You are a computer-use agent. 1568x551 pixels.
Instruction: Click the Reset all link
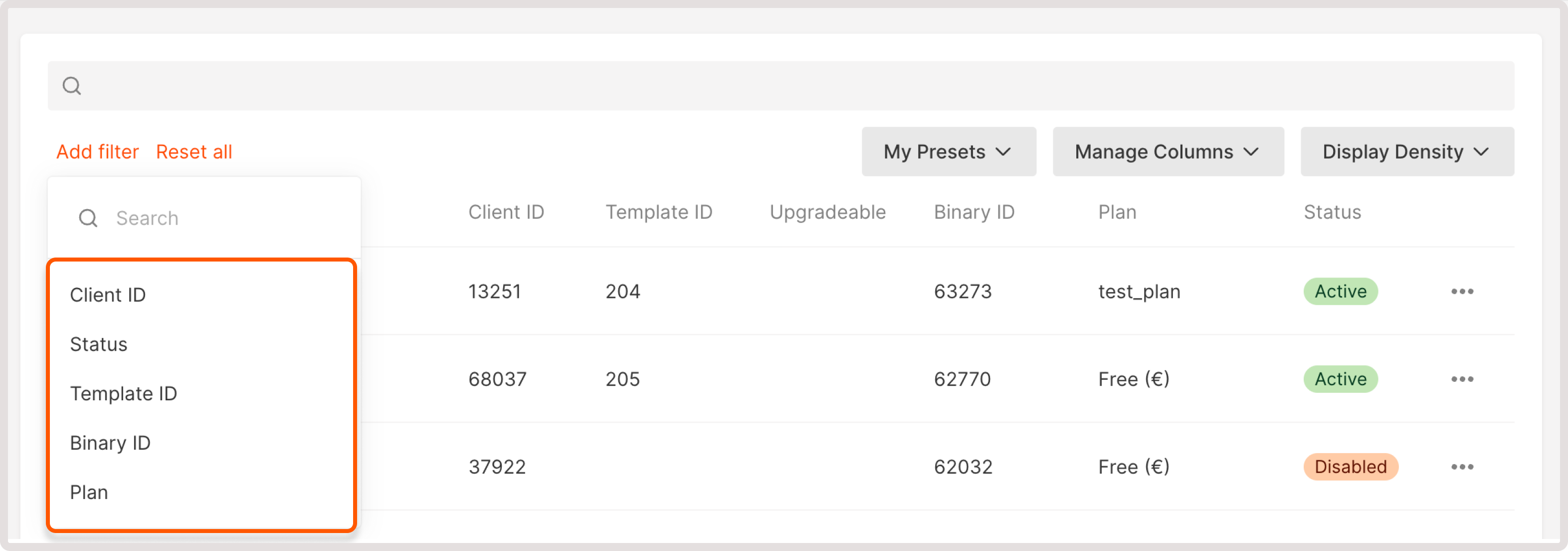pyautogui.click(x=194, y=152)
